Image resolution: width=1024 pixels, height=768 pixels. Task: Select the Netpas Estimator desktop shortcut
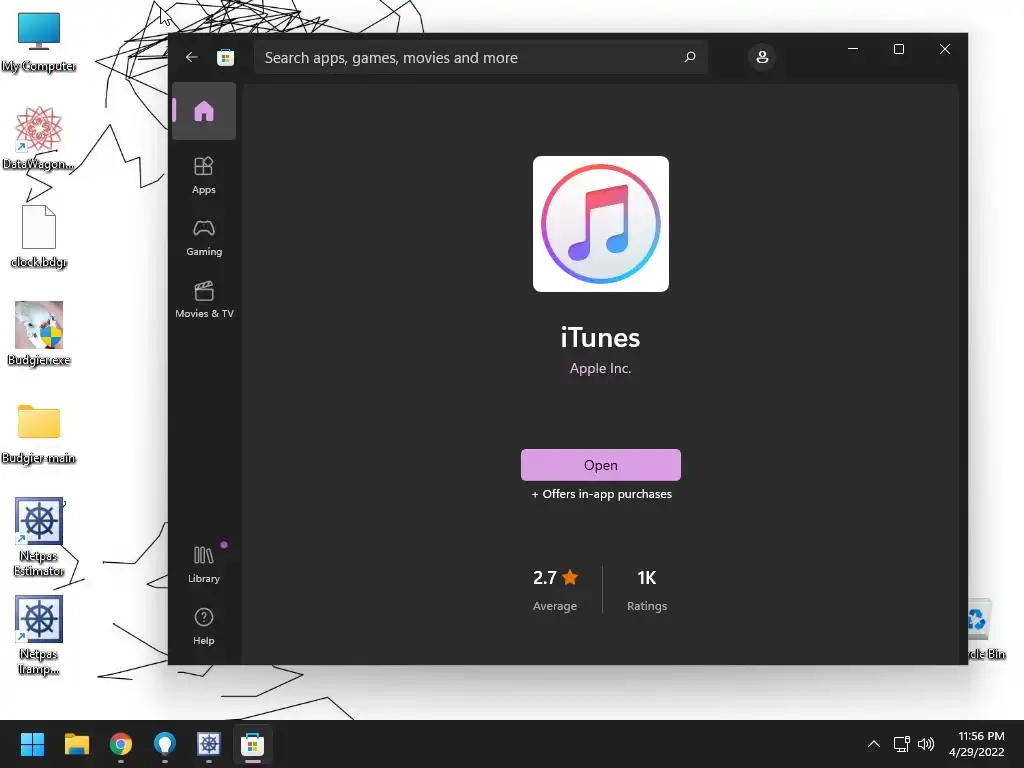39,537
